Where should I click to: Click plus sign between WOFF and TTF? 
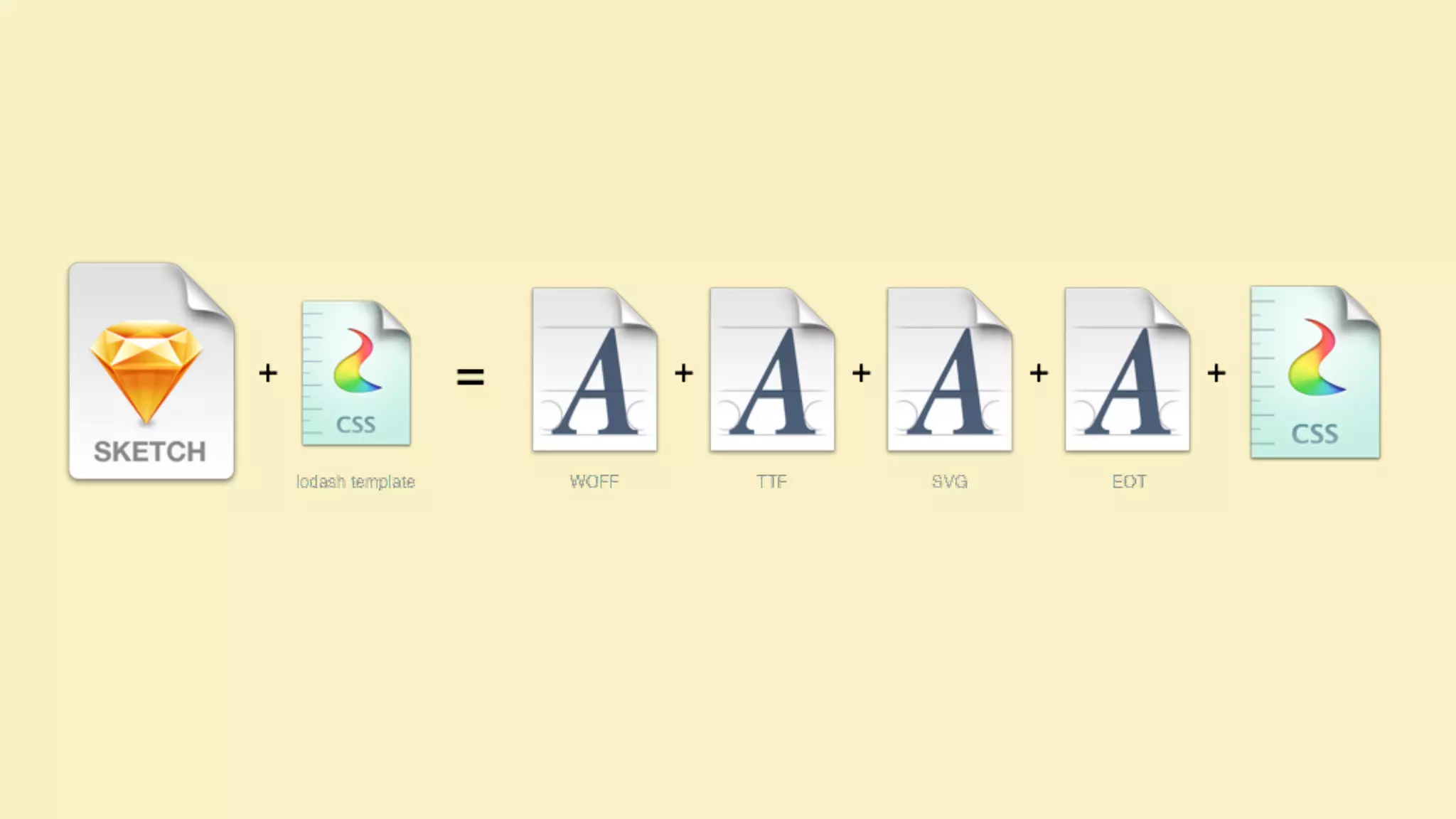pos(683,373)
